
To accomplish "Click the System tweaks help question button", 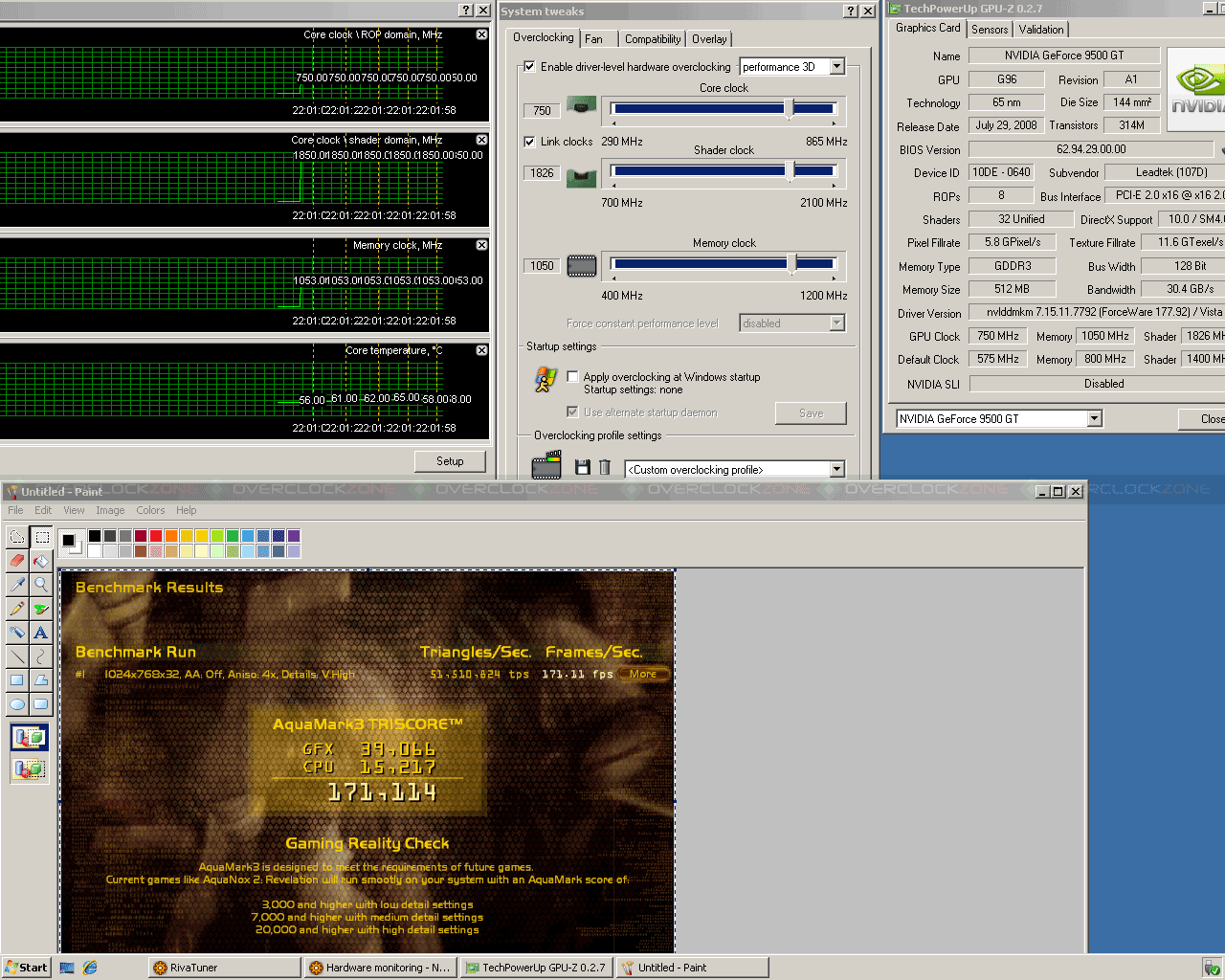I will 851,11.
